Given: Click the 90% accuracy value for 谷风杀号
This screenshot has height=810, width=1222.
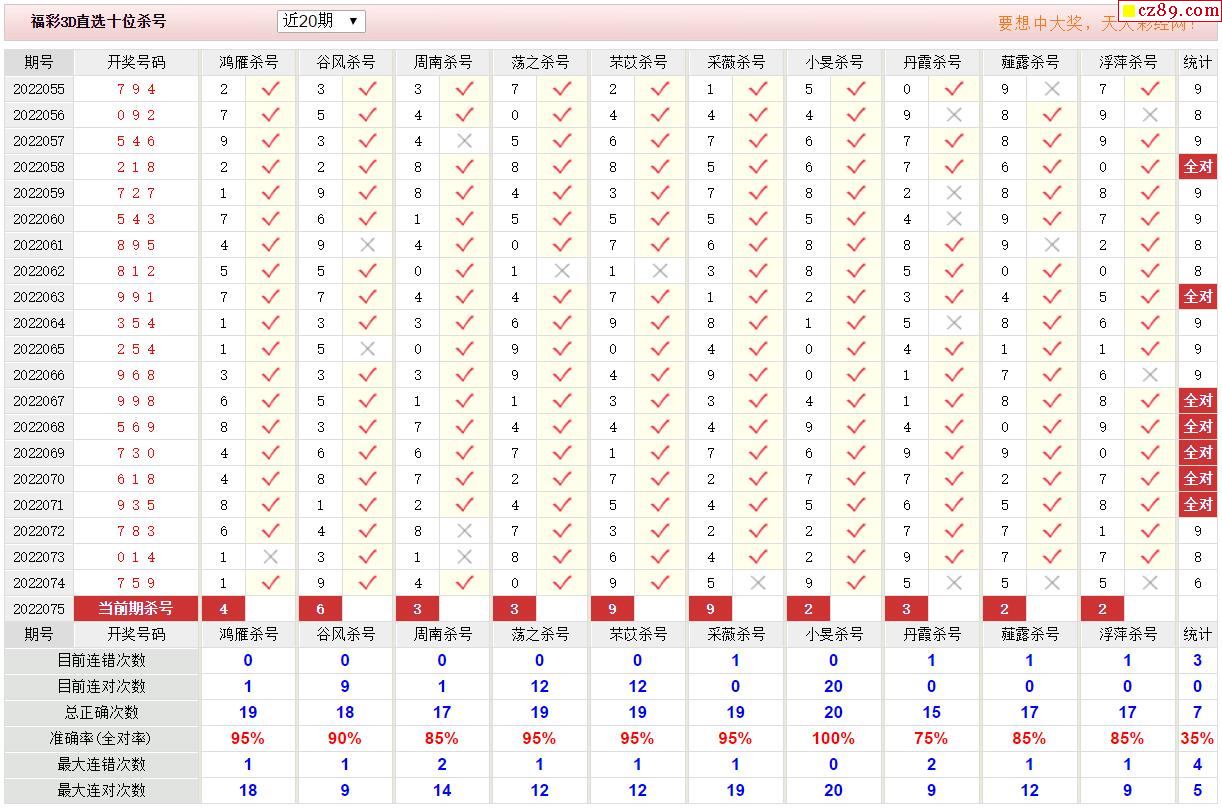Looking at the screenshot, I should [x=345, y=738].
